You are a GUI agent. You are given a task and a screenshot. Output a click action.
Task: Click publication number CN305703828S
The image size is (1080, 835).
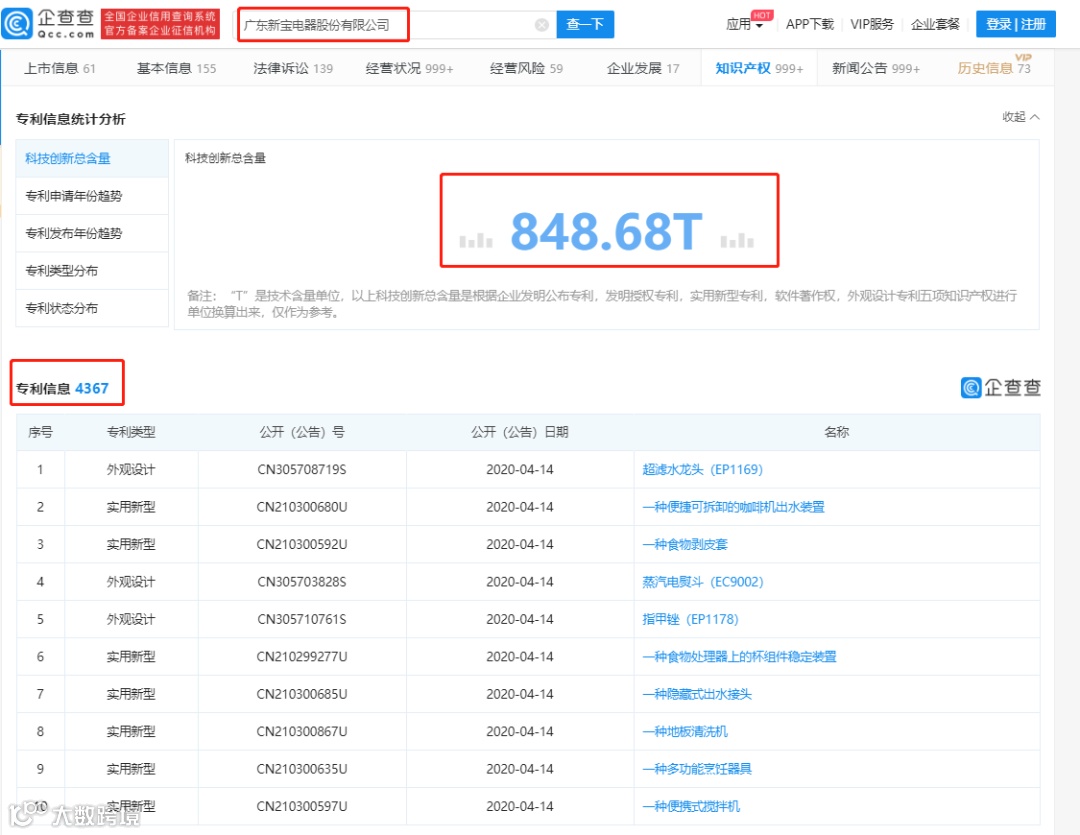pyautogui.click(x=302, y=581)
